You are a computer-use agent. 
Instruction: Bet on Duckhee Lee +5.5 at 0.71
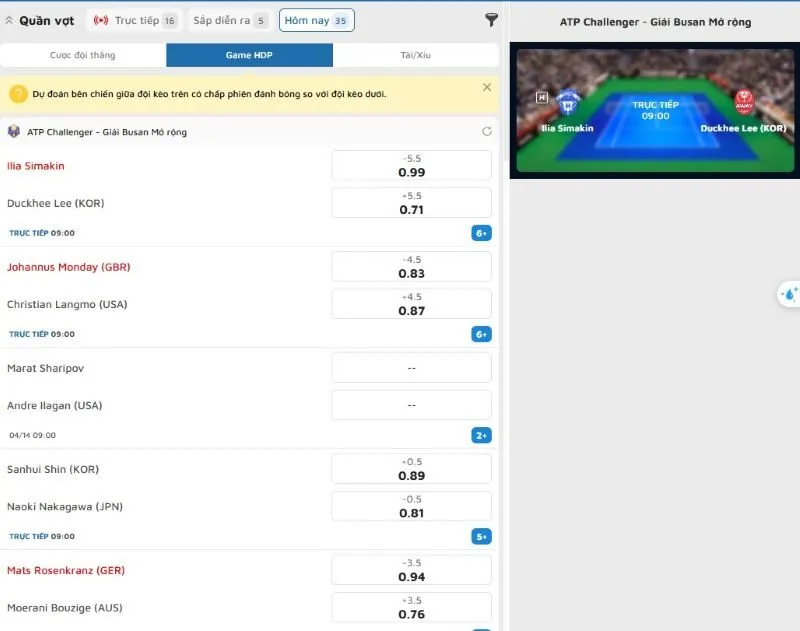(411, 203)
